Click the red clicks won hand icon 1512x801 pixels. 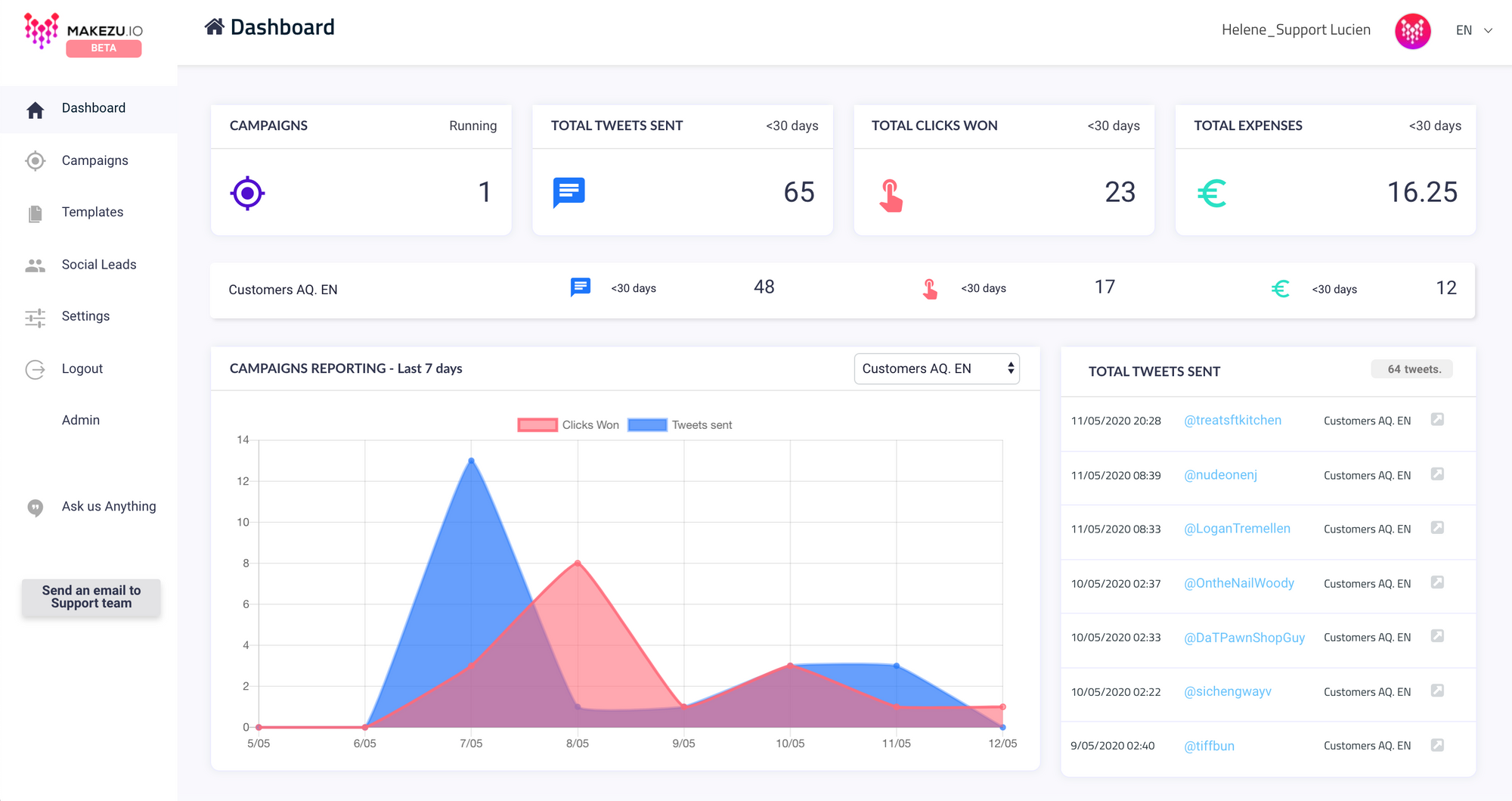pyautogui.click(x=891, y=195)
